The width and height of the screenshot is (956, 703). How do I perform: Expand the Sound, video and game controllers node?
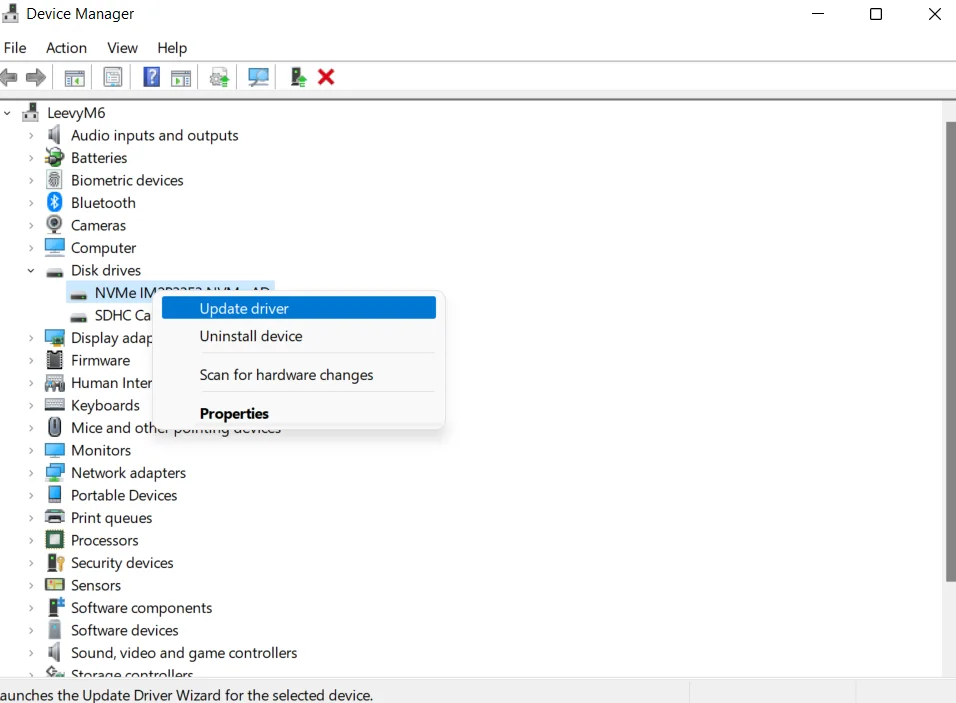point(31,652)
